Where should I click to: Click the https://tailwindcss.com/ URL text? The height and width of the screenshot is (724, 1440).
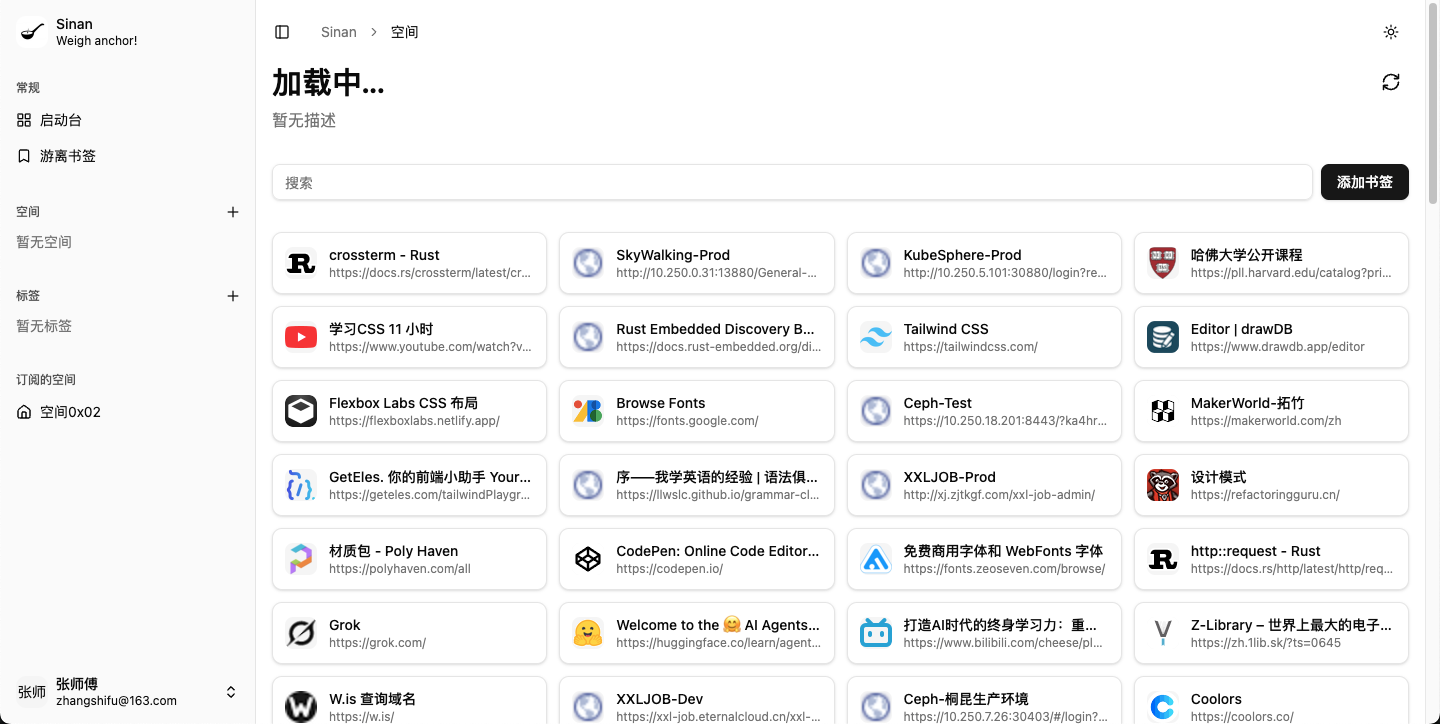[970, 347]
